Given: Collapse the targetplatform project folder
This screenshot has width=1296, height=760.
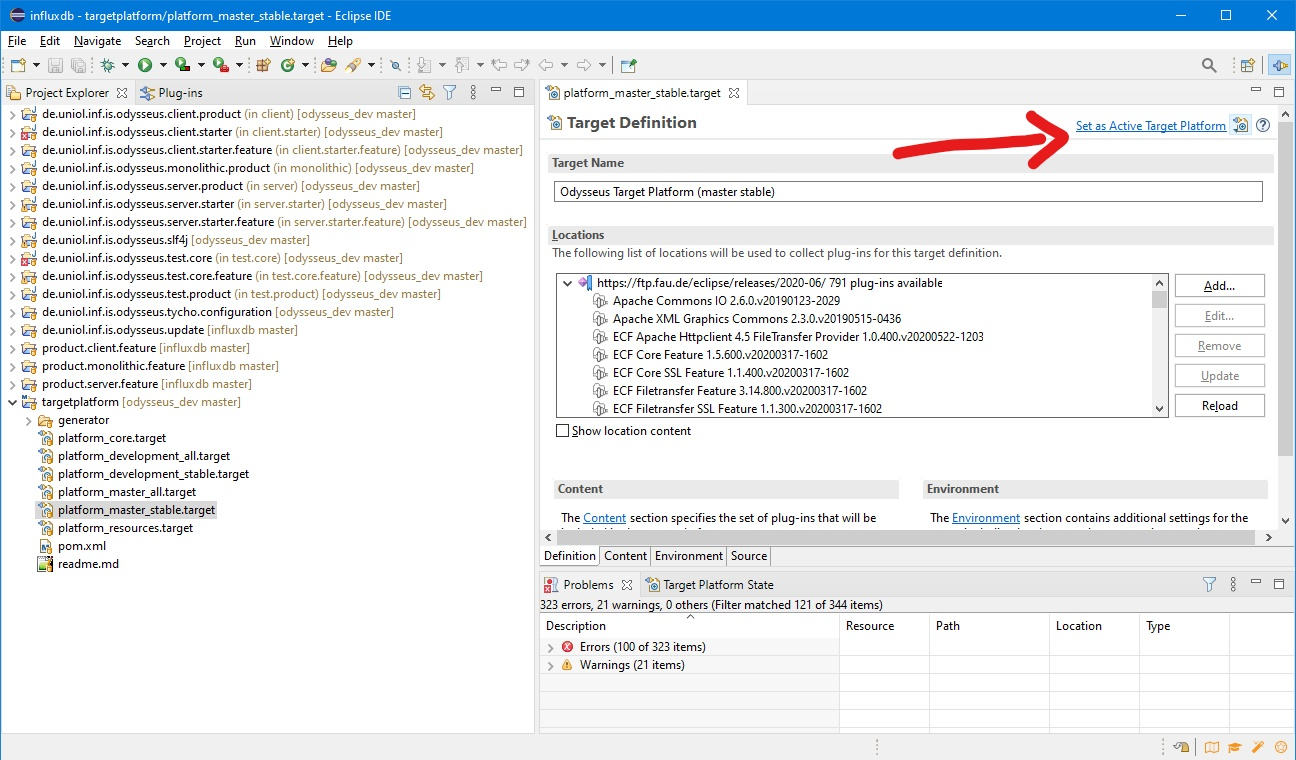Looking at the screenshot, I should 12,402.
